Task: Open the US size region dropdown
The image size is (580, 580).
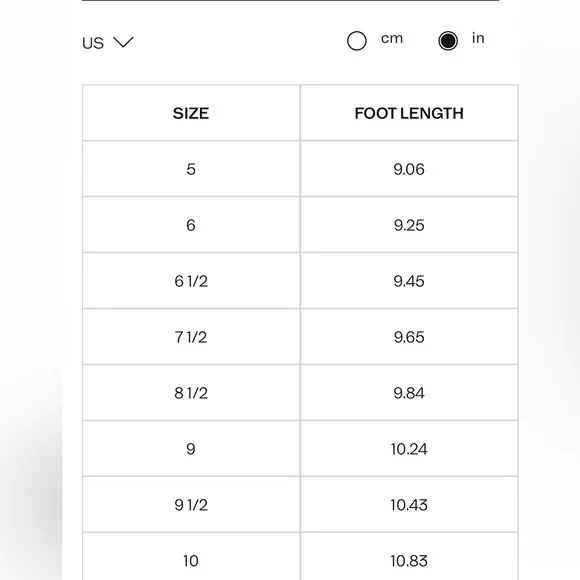Action: click(108, 43)
